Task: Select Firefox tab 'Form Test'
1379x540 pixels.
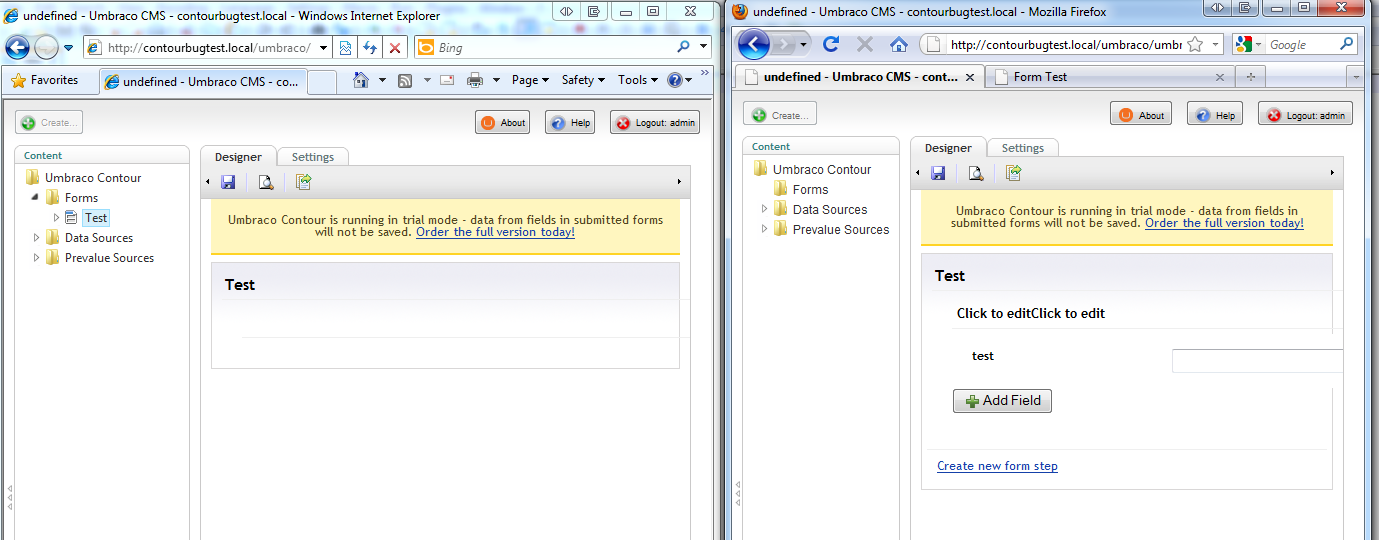Action: 1109,77
